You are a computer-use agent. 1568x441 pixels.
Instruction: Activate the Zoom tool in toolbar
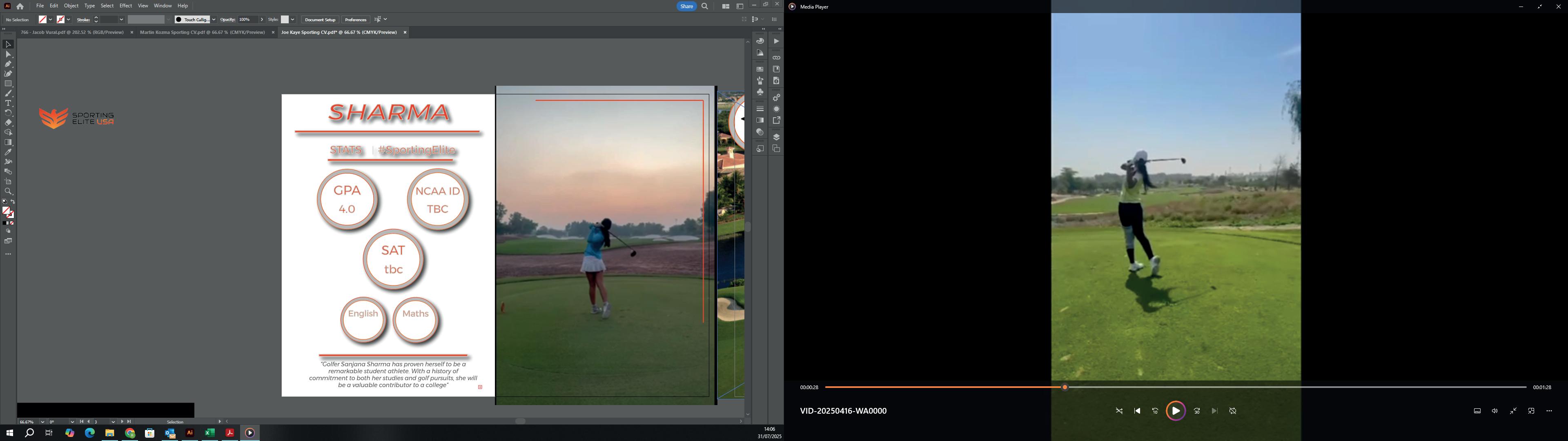(9, 191)
